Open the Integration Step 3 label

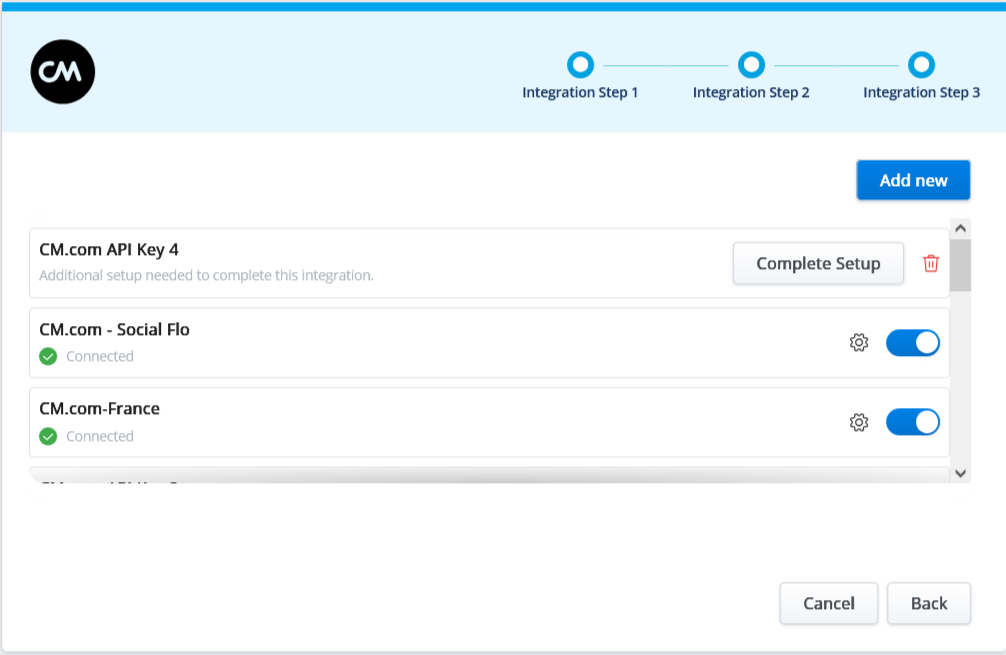[921, 92]
